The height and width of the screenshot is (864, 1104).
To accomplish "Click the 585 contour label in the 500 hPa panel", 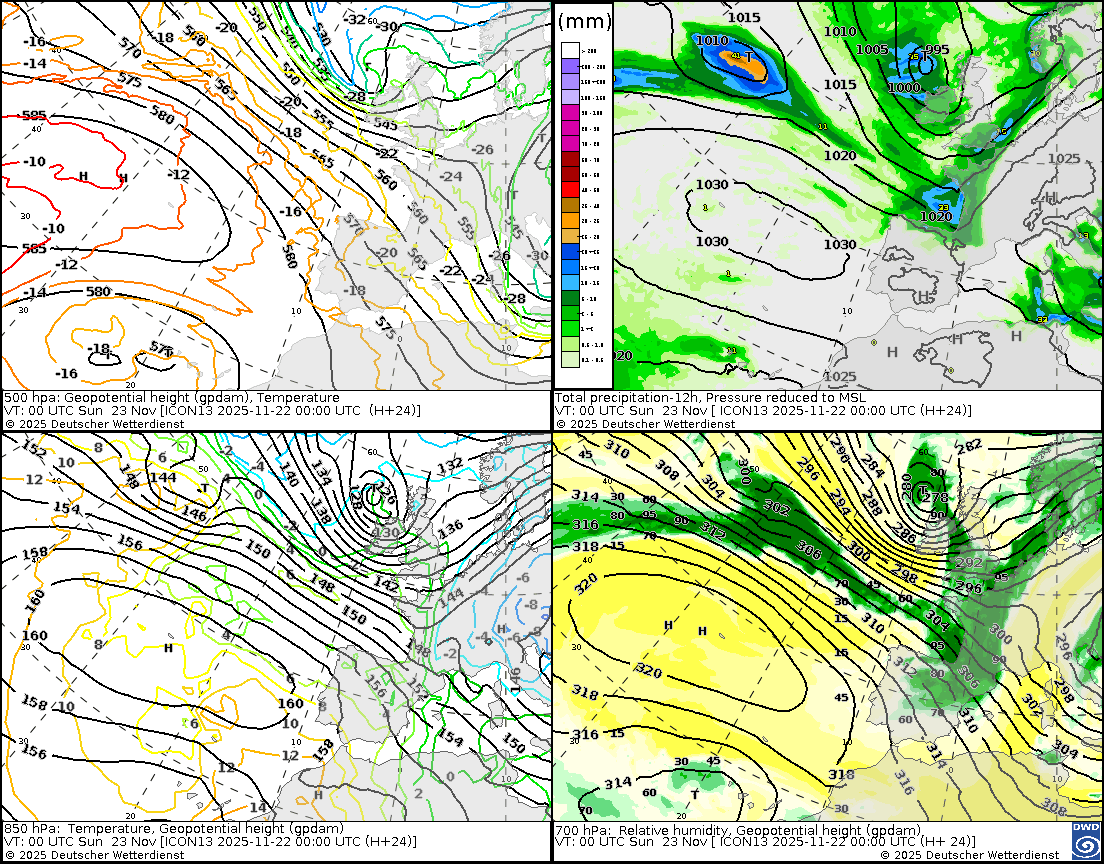I will tap(34, 116).
